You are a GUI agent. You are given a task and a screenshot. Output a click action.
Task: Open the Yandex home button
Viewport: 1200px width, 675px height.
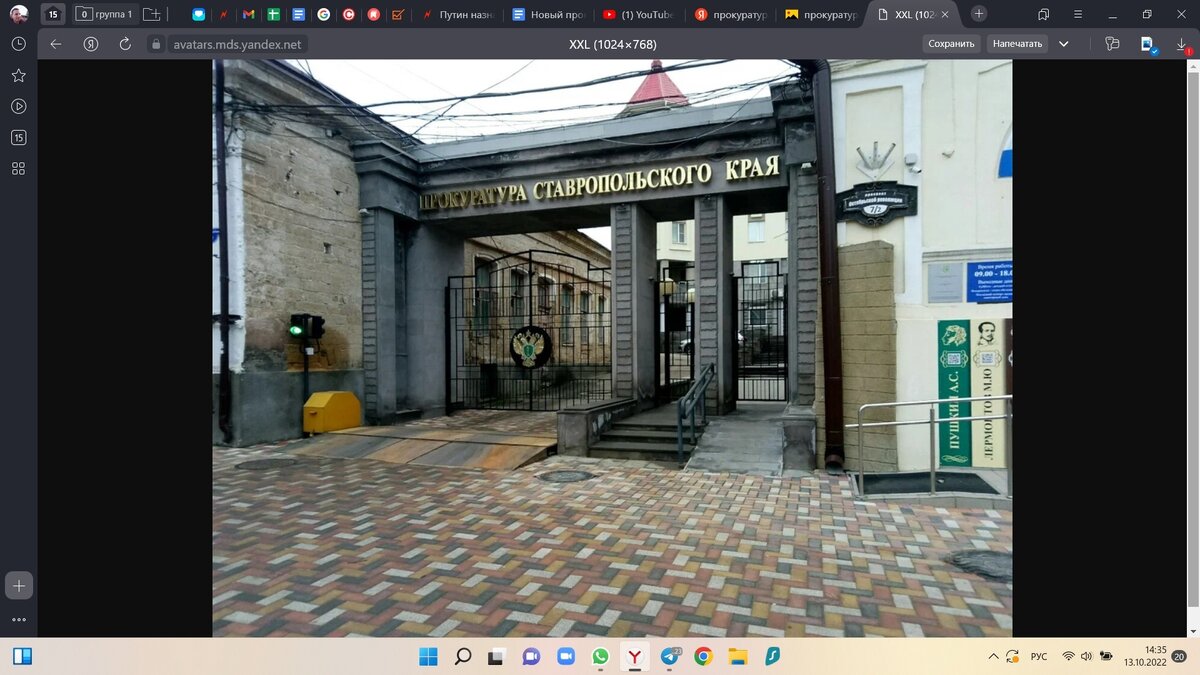[91, 44]
